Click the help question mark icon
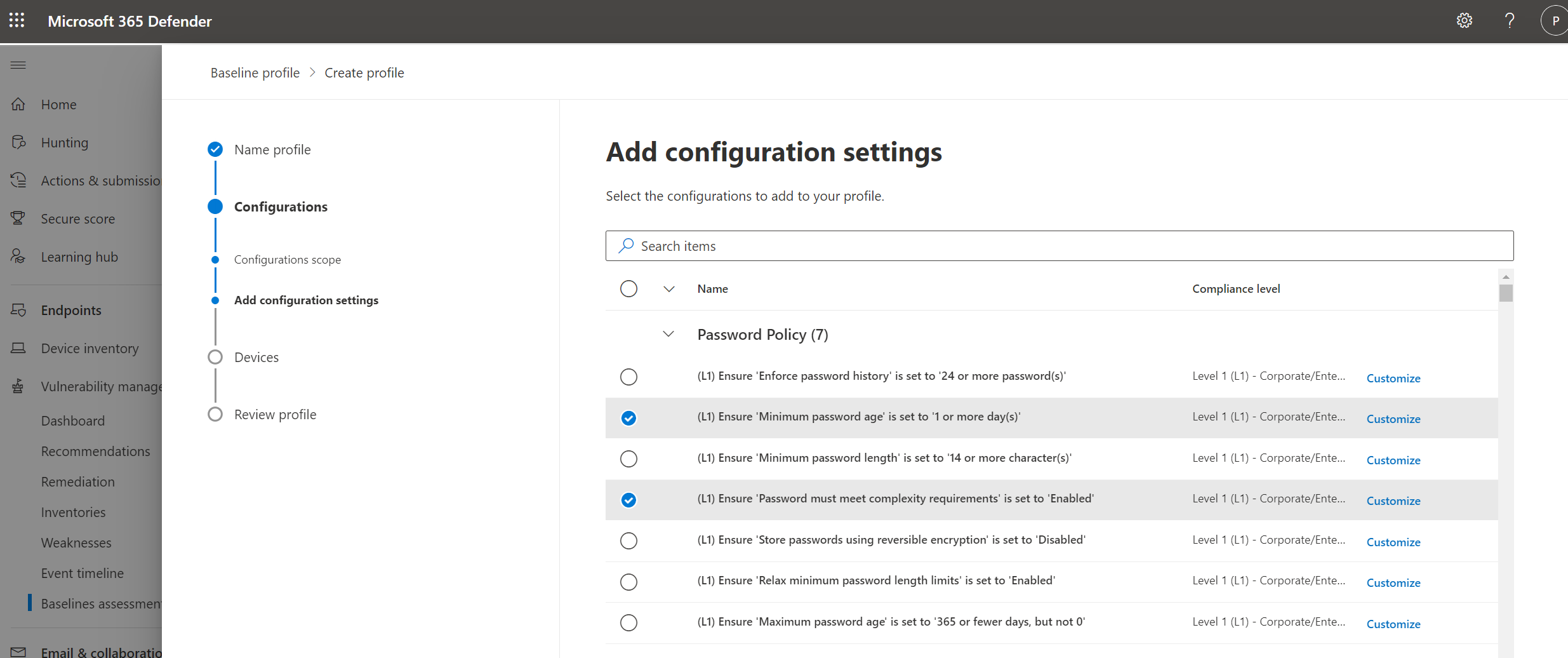The height and width of the screenshot is (658, 1568). 1510,21
